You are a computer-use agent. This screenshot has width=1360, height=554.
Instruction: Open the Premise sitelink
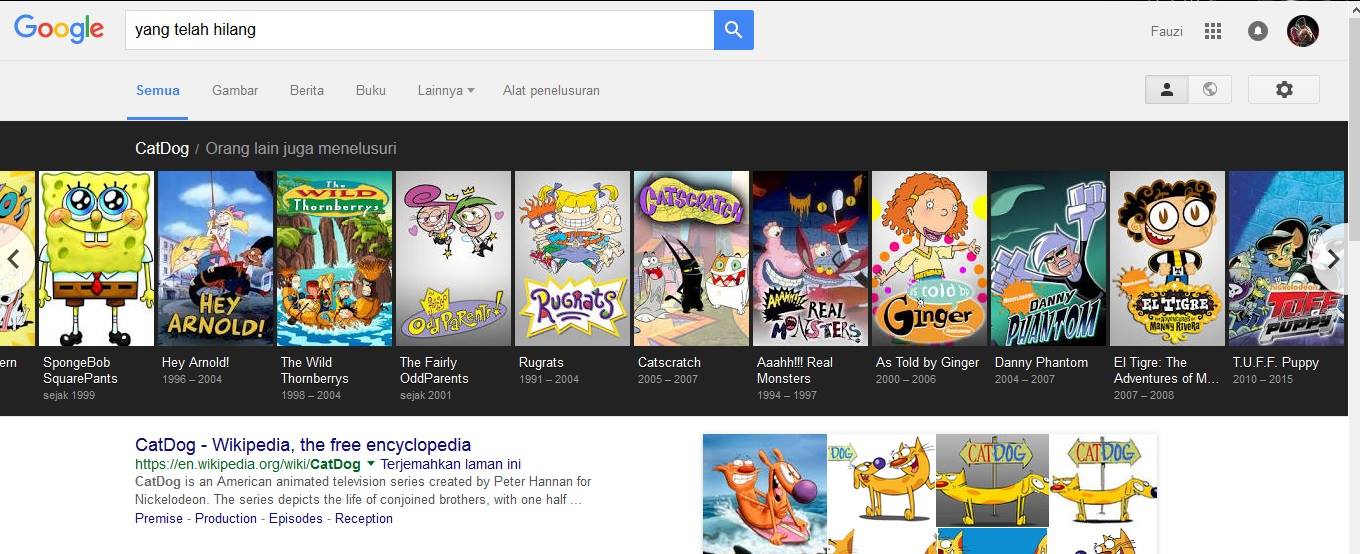[159, 518]
